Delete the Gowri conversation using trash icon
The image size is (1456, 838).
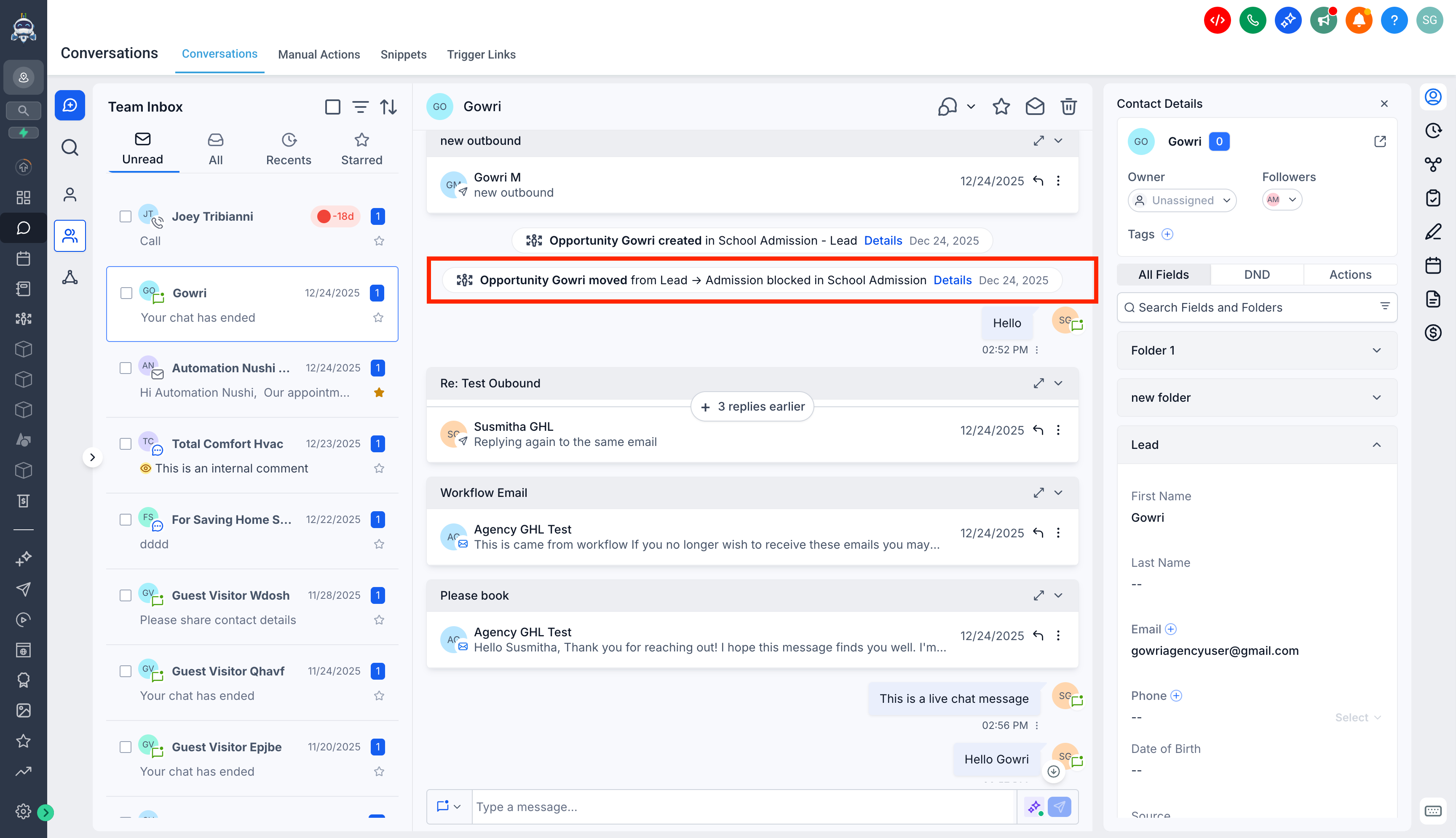pyautogui.click(x=1069, y=107)
